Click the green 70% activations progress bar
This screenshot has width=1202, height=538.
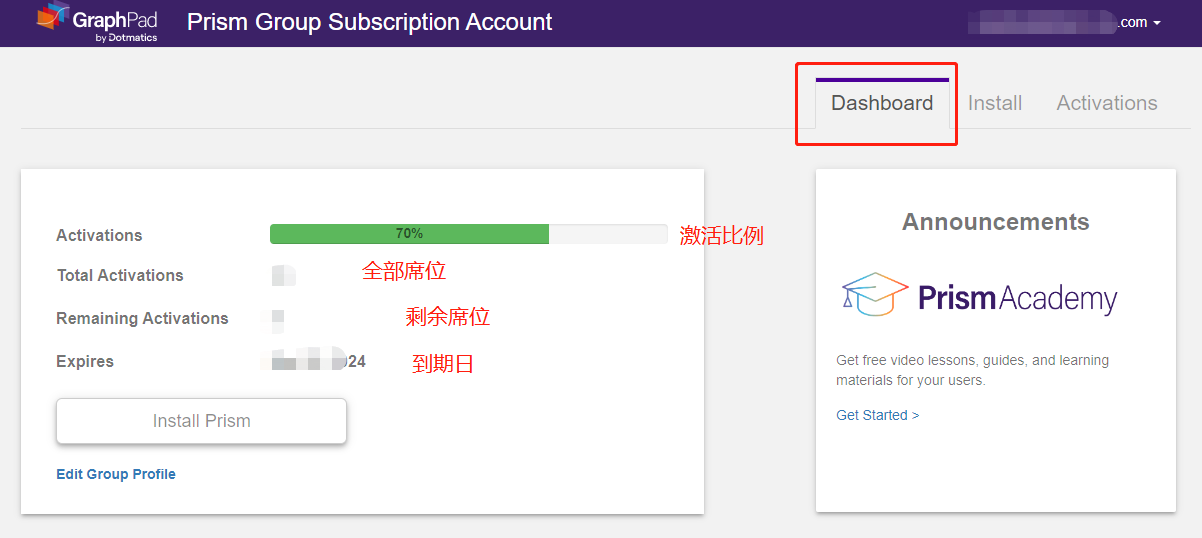click(409, 234)
